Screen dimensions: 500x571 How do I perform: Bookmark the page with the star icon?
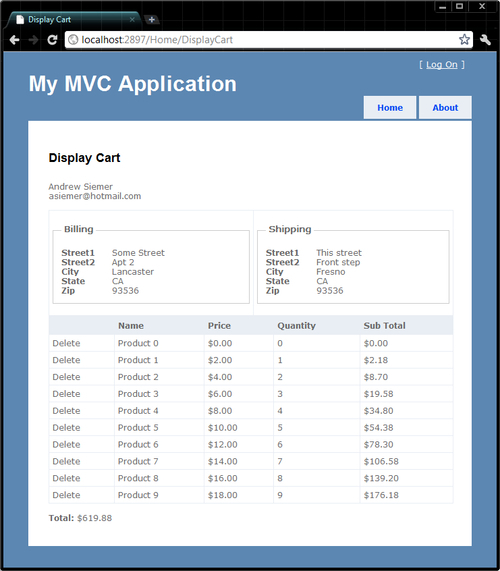tap(464, 39)
